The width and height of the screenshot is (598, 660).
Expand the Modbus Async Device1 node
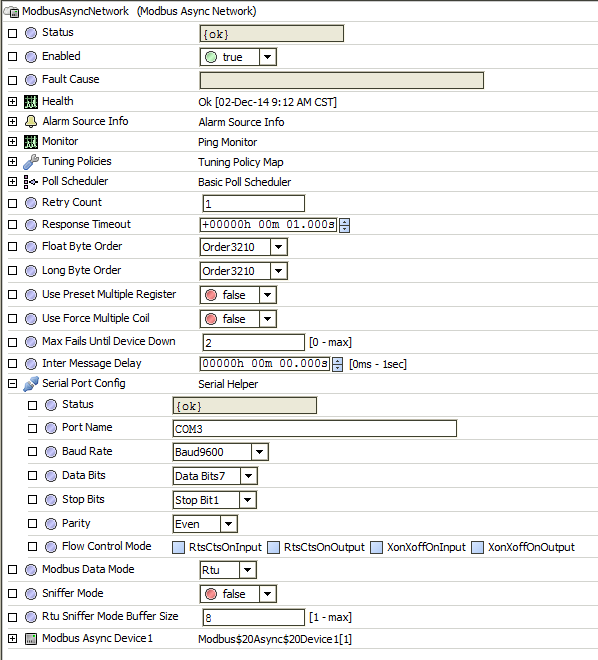point(13,639)
